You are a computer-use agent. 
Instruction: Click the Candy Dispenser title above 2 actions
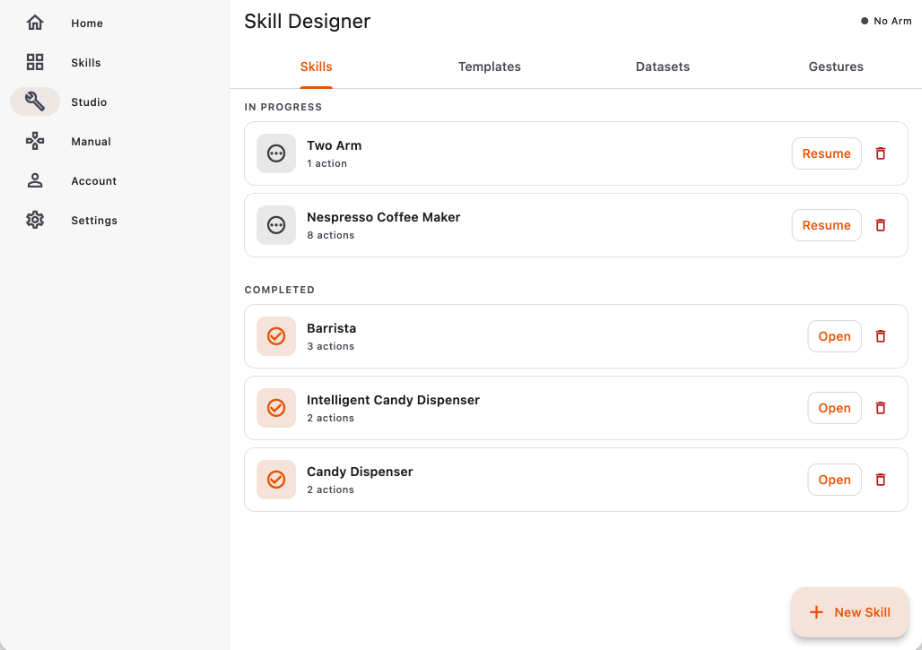(360, 472)
